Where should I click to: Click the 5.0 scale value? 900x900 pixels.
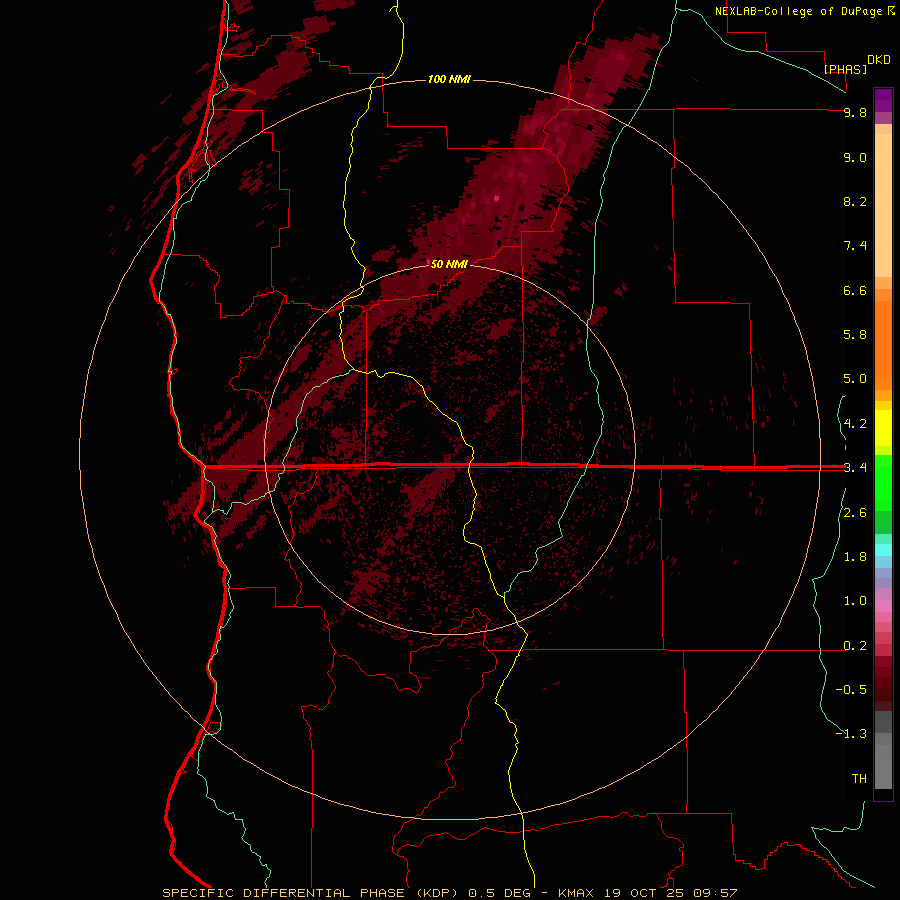pyautogui.click(x=855, y=379)
